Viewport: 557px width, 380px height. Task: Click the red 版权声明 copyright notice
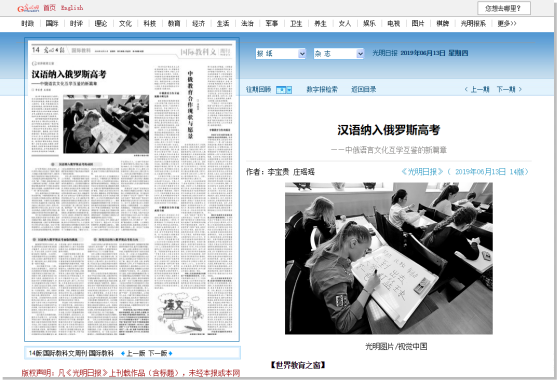[131, 373]
